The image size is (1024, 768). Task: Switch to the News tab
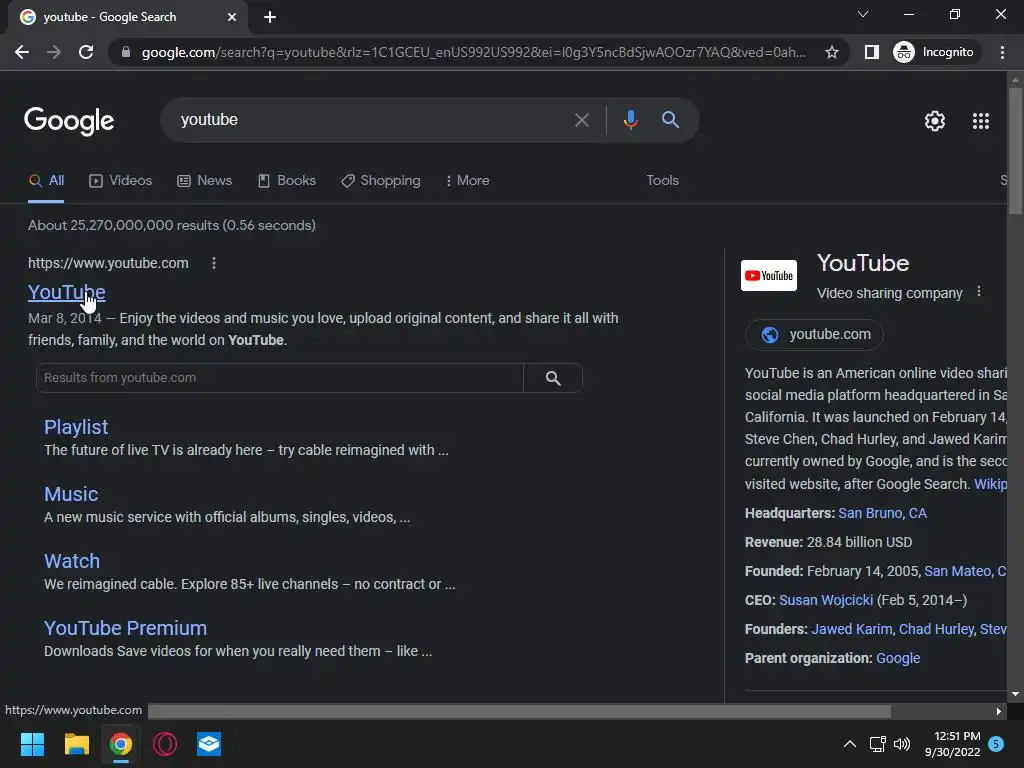tap(204, 181)
